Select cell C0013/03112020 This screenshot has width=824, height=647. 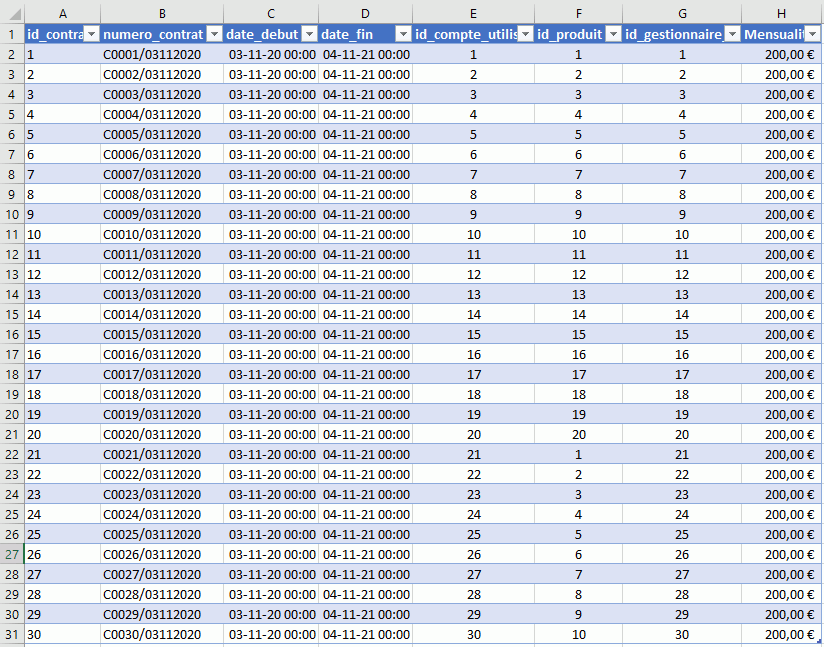coord(162,294)
